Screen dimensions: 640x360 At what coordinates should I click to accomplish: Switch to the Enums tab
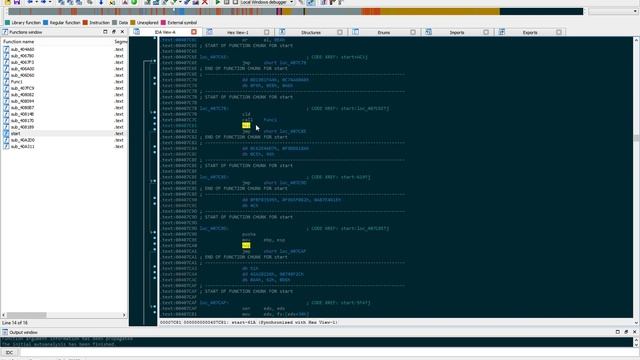384,32
